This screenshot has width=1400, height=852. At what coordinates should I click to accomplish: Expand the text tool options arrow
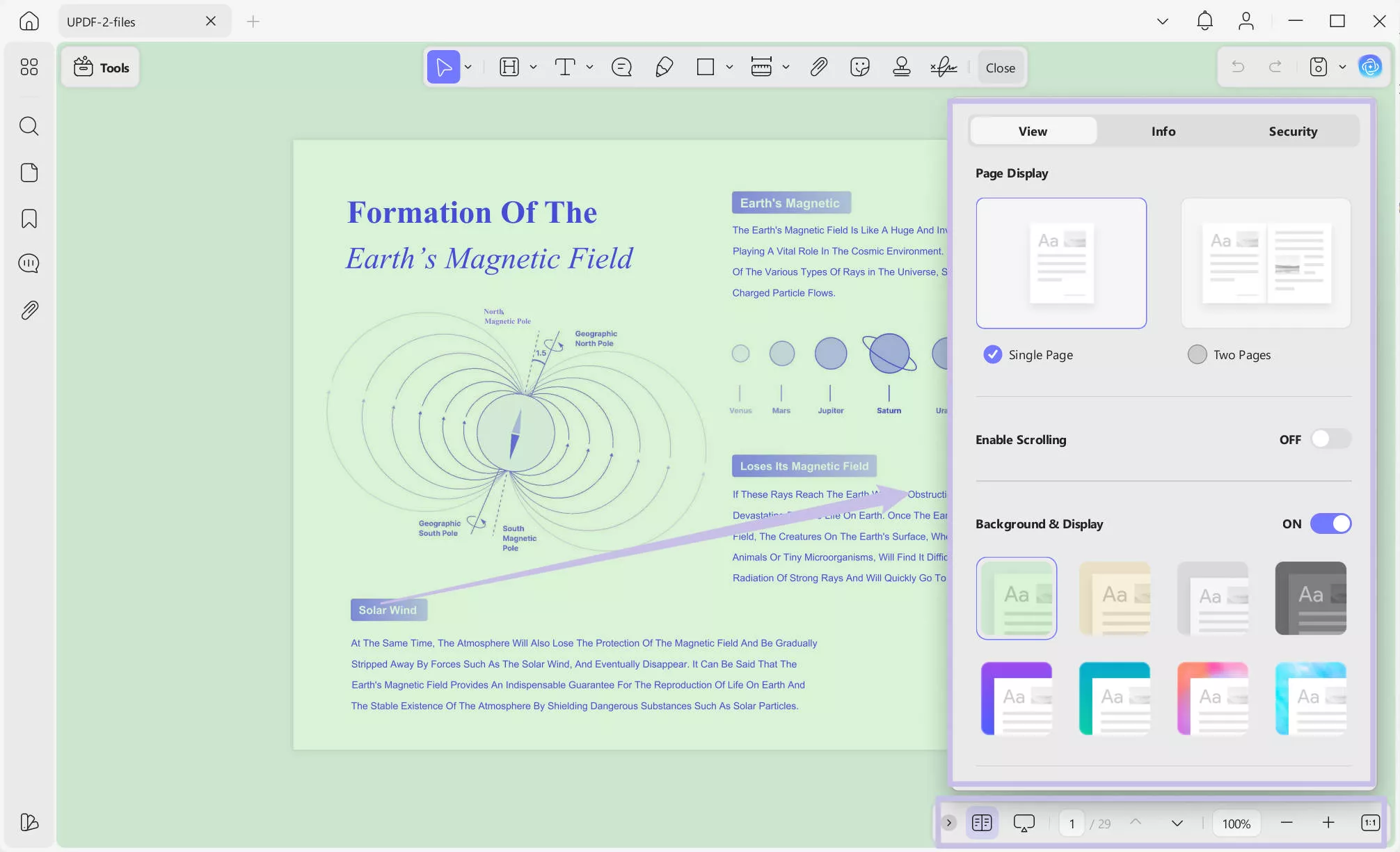pos(590,68)
